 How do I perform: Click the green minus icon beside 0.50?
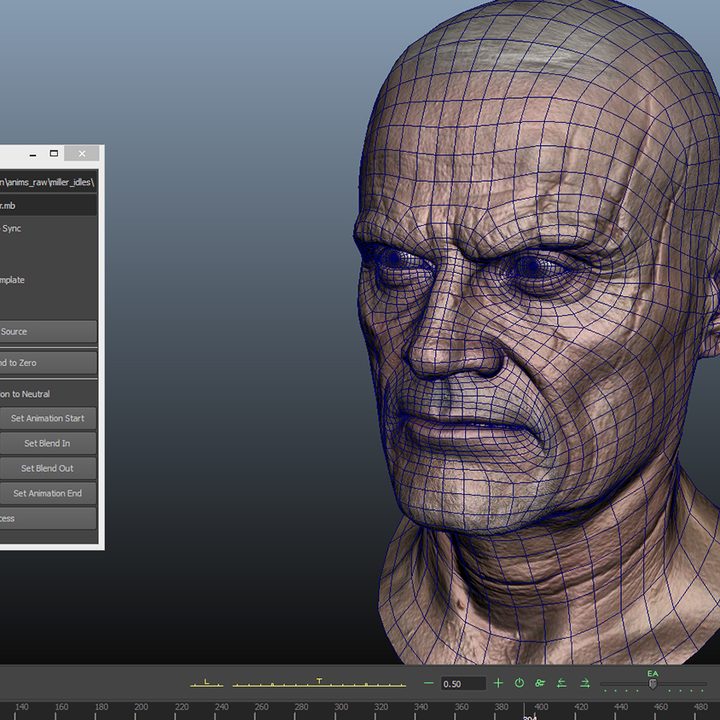click(428, 683)
